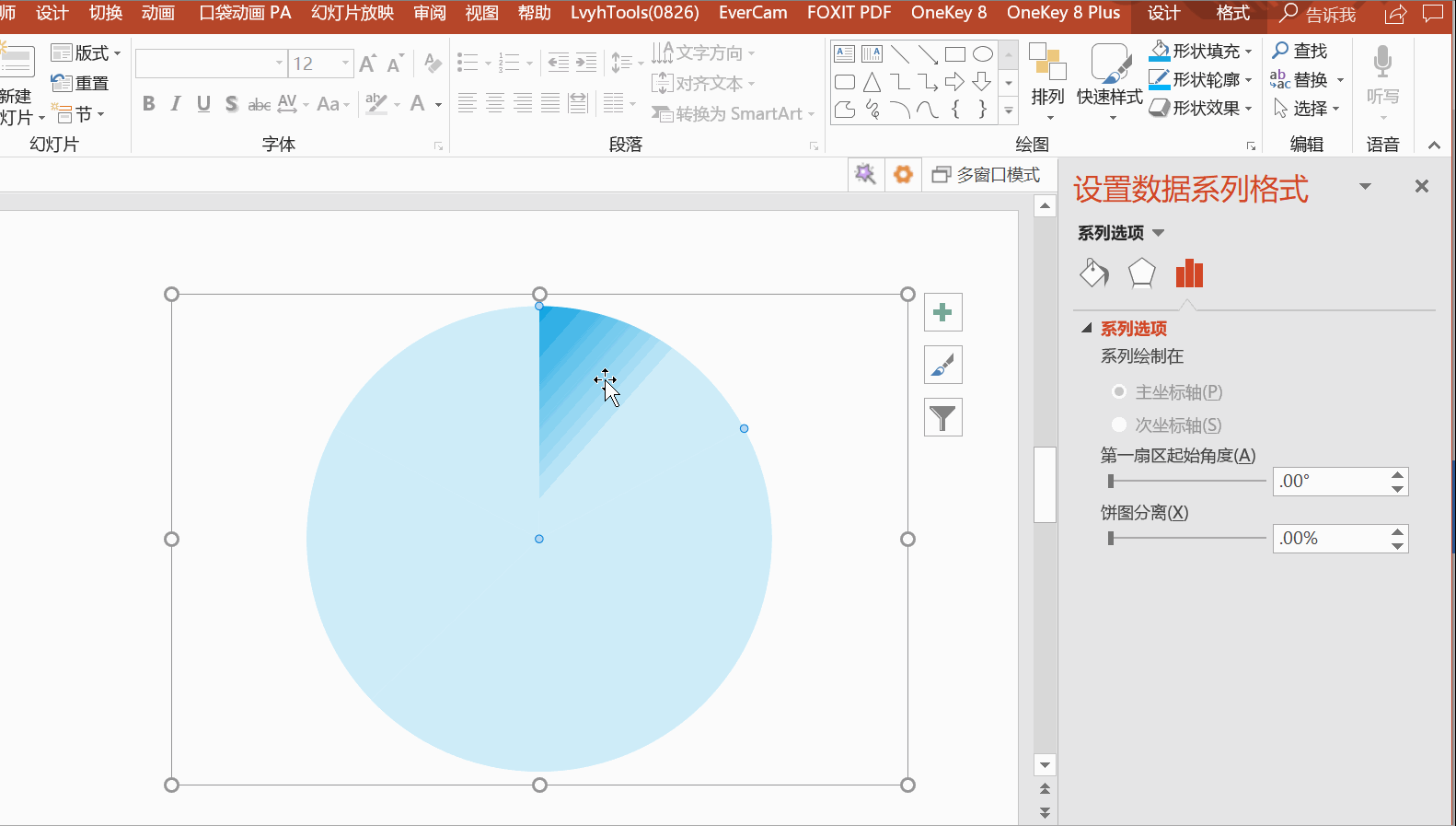Select the Fill & Line paint bucket icon
Image resolution: width=1456 pixels, height=826 pixels.
[1093, 273]
